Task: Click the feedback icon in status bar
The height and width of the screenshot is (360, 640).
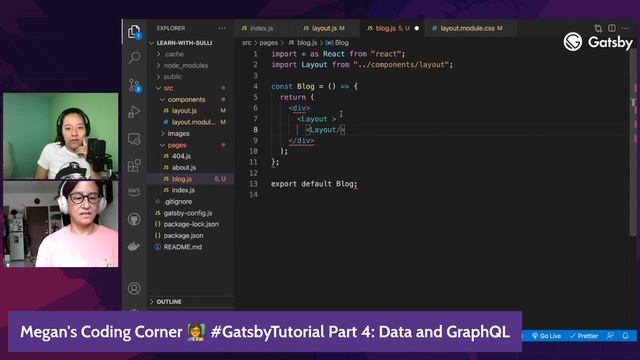Action: 610,336
